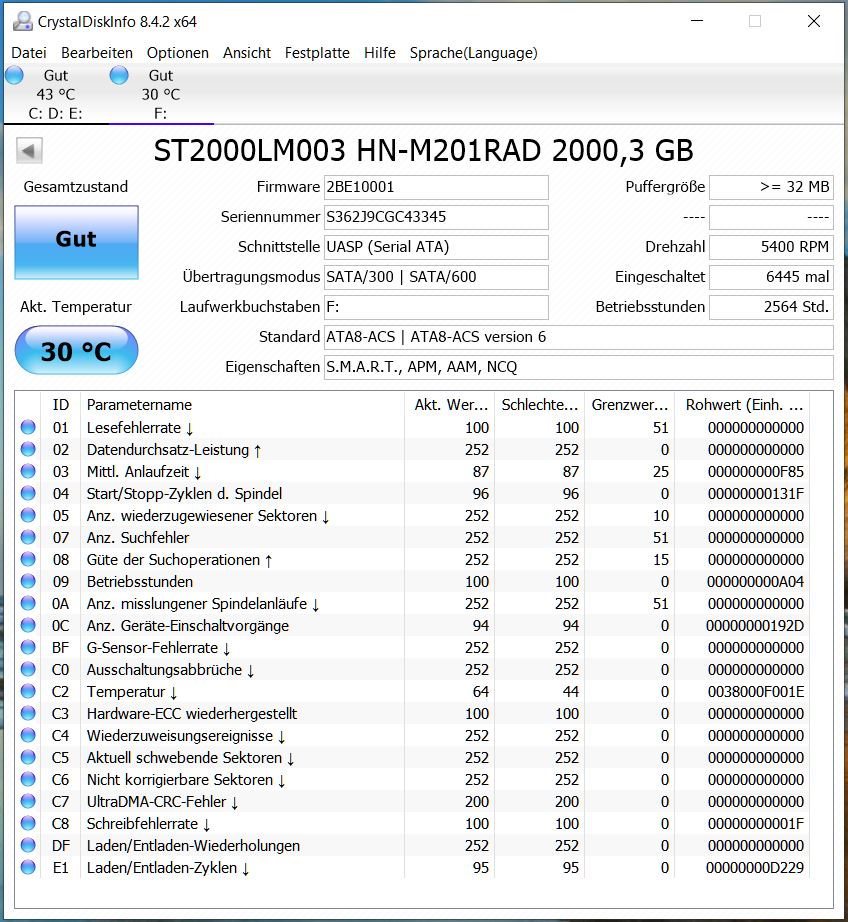Click the disk title ST2000LM003 HN-M201RAD 2000,3 GB
848x922 pixels.
[x=423, y=151]
